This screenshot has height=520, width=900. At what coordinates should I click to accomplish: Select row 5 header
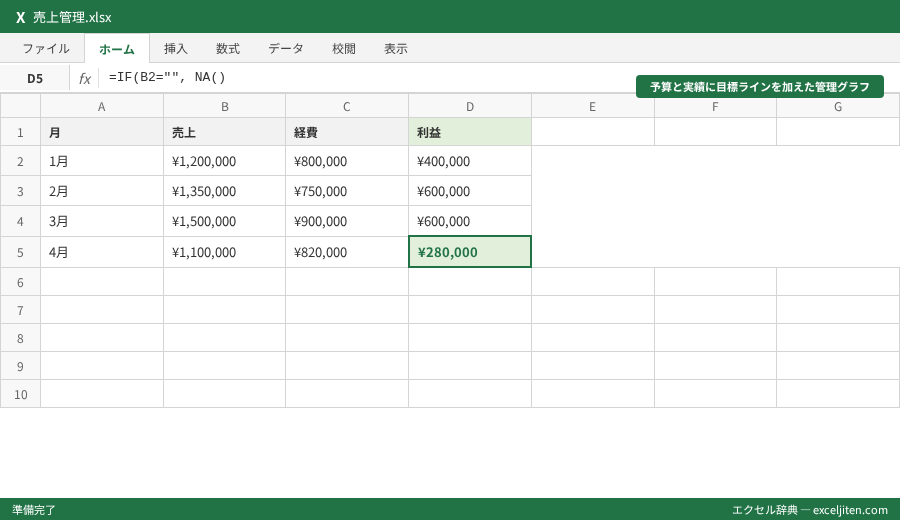(x=20, y=252)
